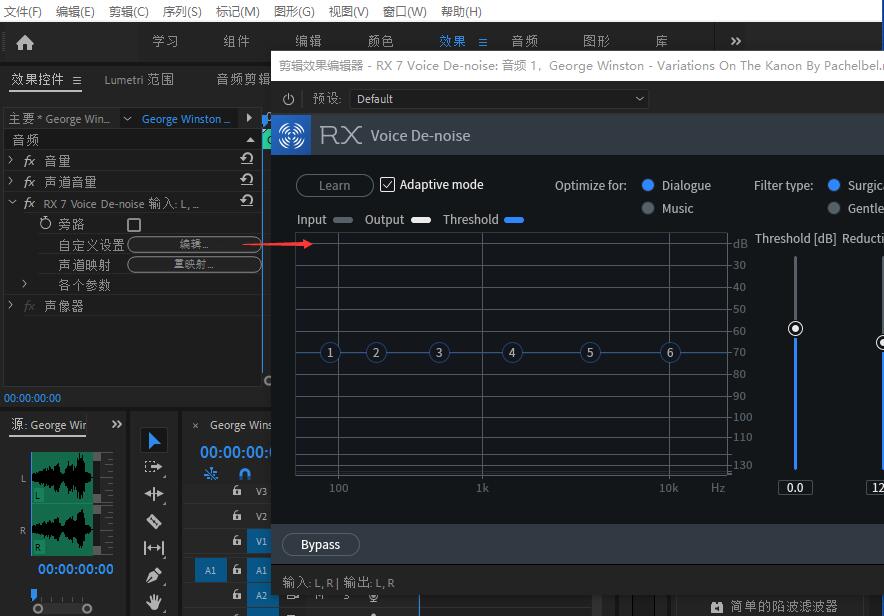Click the iZotope RX logo icon
This screenshot has width=884, height=616.
[291, 135]
